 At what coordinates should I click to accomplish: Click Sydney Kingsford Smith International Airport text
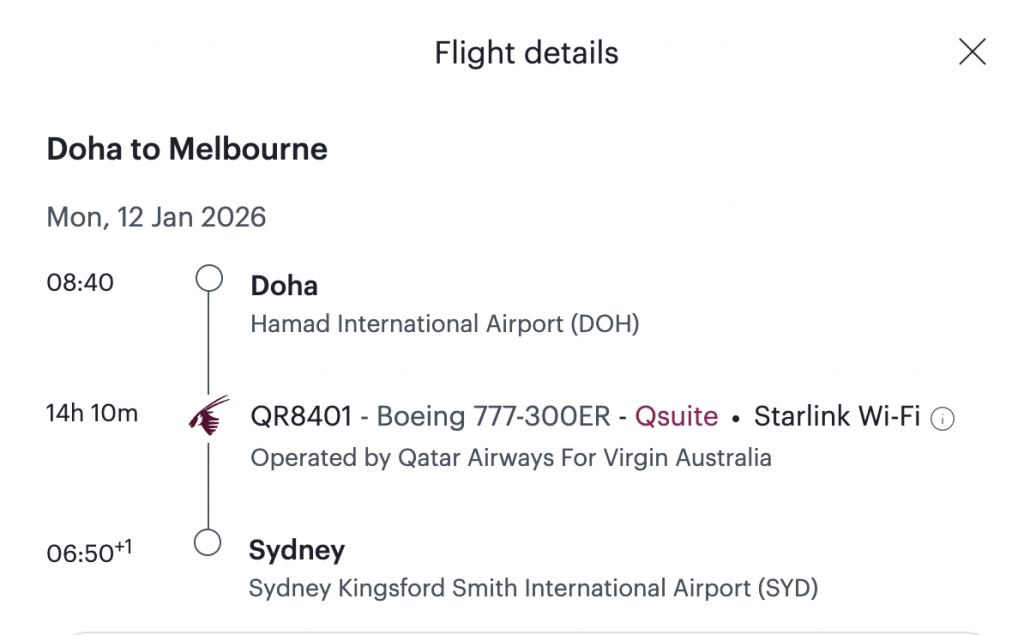(533, 588)
